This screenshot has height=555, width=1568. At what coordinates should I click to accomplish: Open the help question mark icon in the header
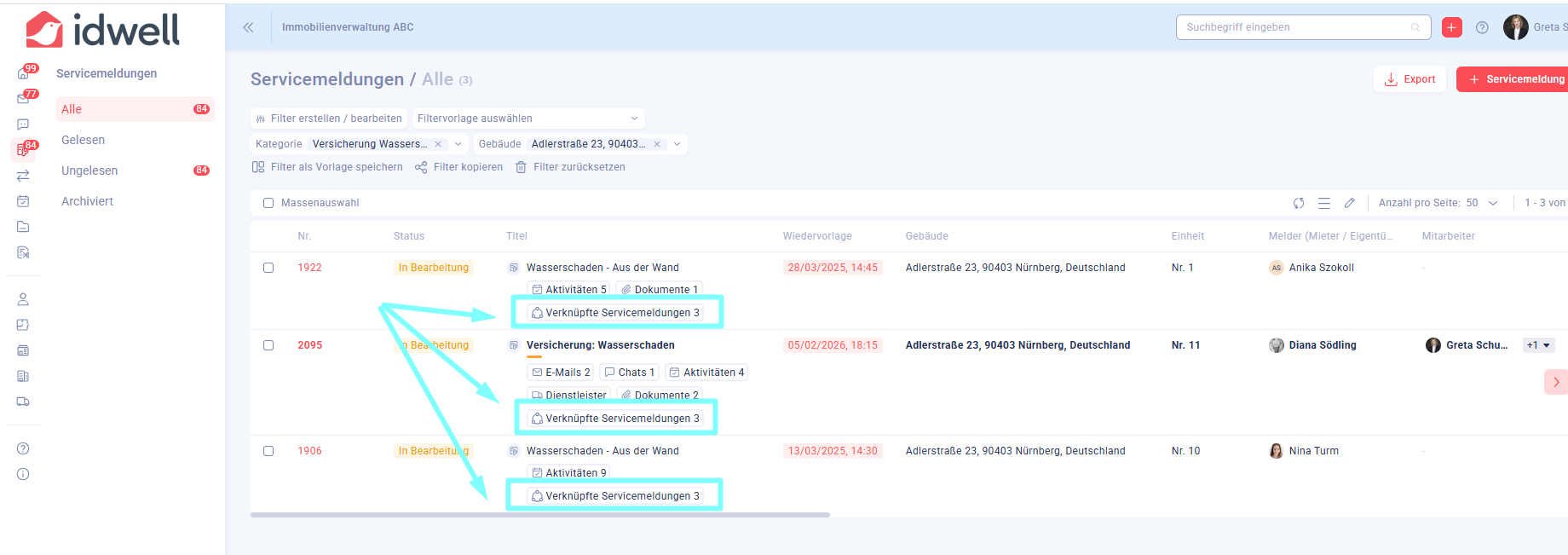(x=1482, y=27)
